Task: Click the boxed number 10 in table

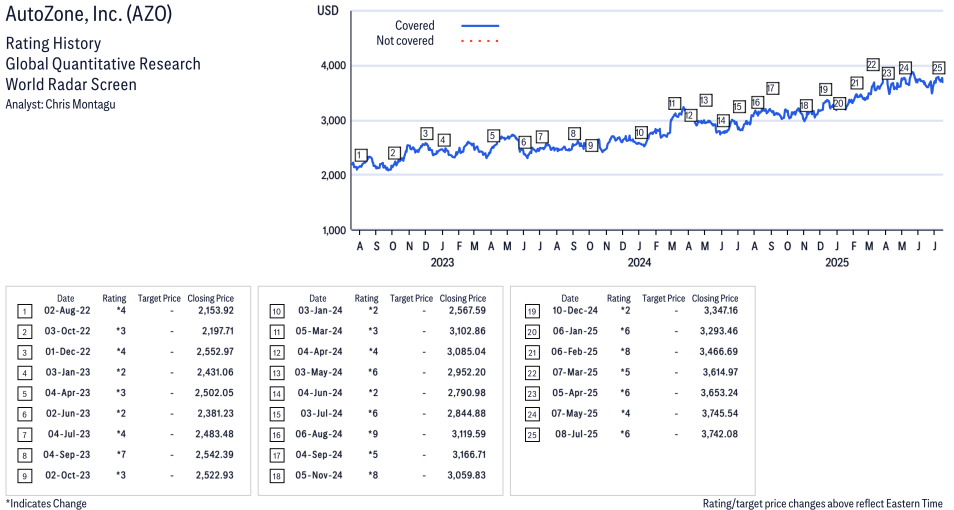Action: 277,312
